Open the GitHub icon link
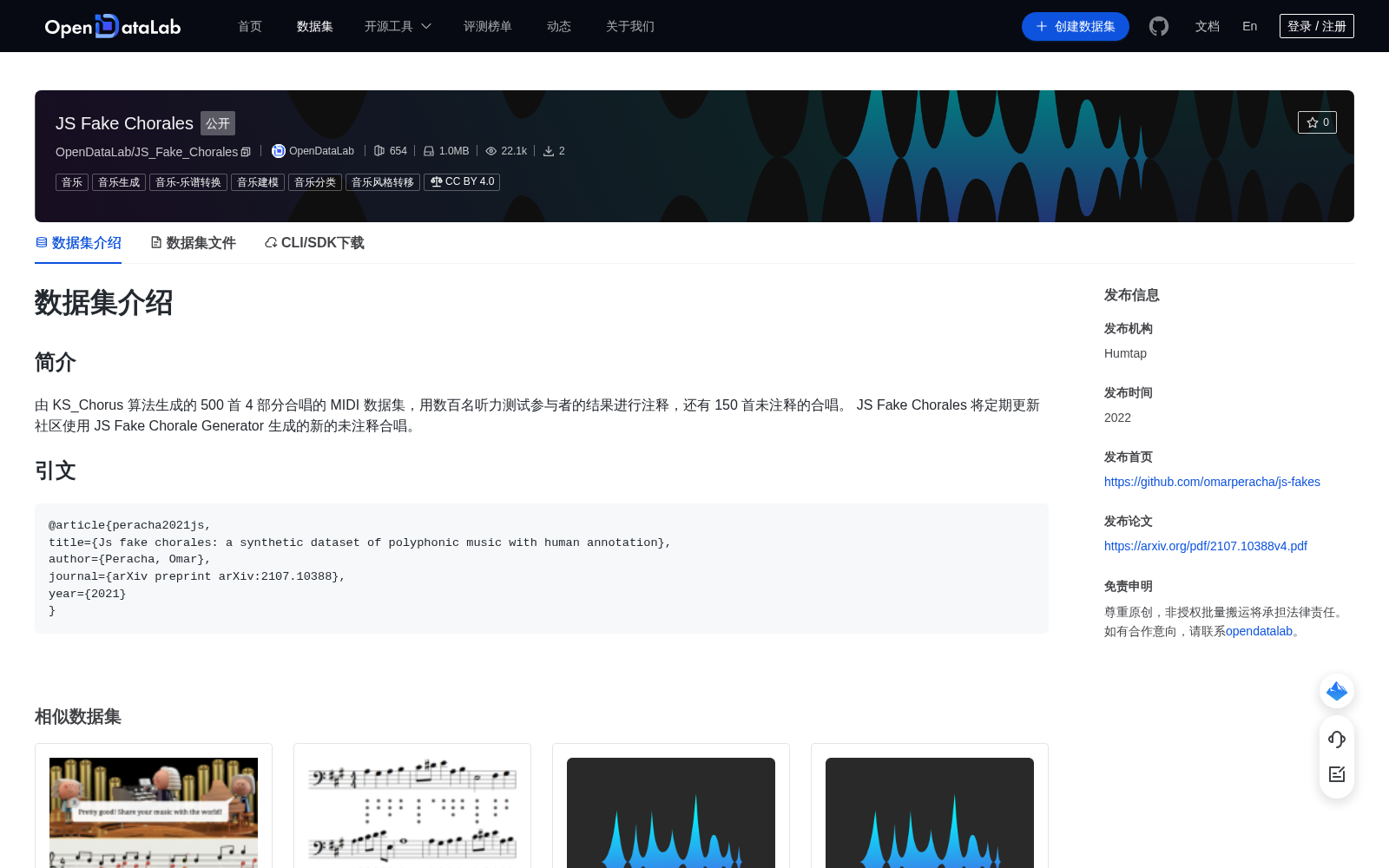The height and width of the screenshot is (868, 1389). point(1159,26)
